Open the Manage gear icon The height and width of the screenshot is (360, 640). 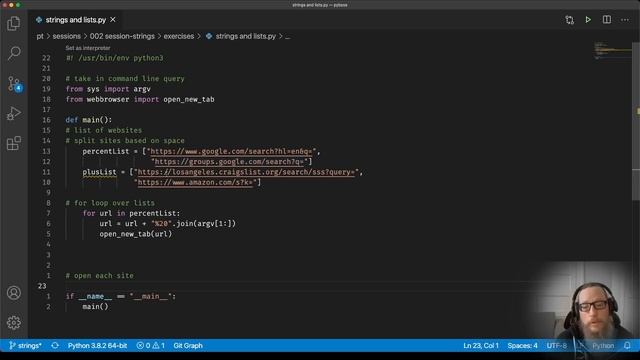point(13,322)
